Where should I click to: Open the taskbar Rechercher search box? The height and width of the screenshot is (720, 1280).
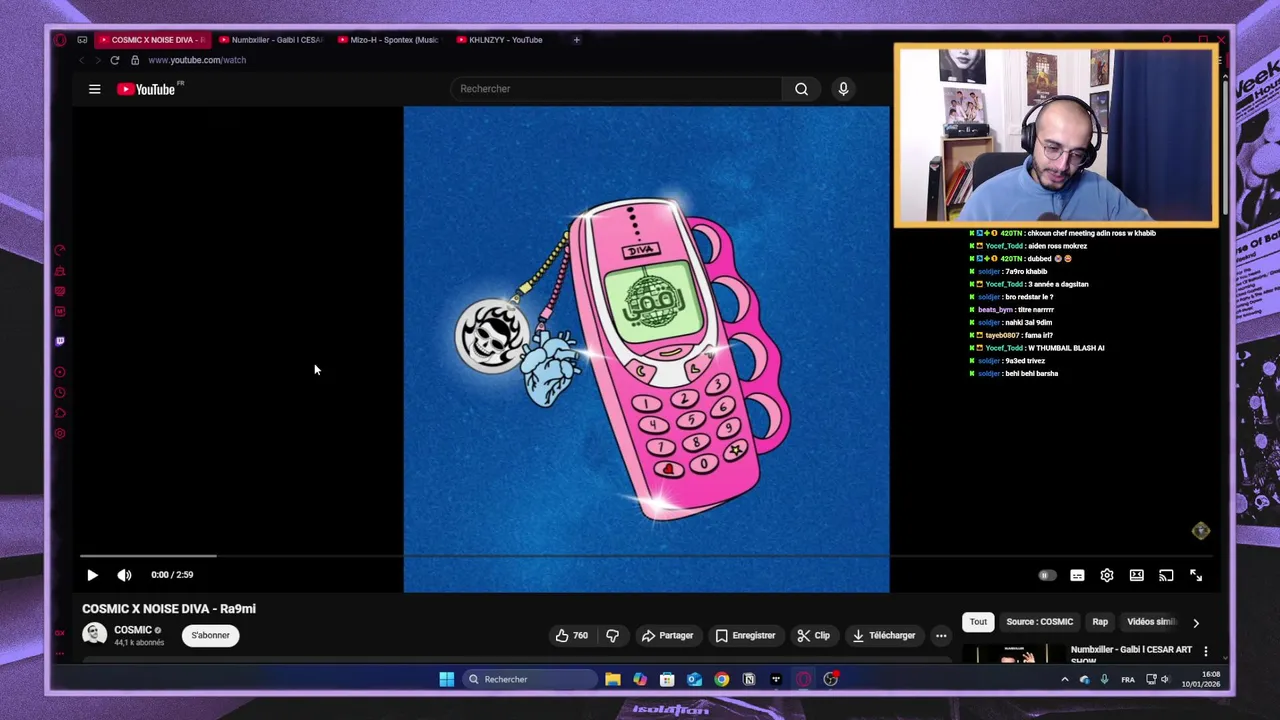pos(530,679)
